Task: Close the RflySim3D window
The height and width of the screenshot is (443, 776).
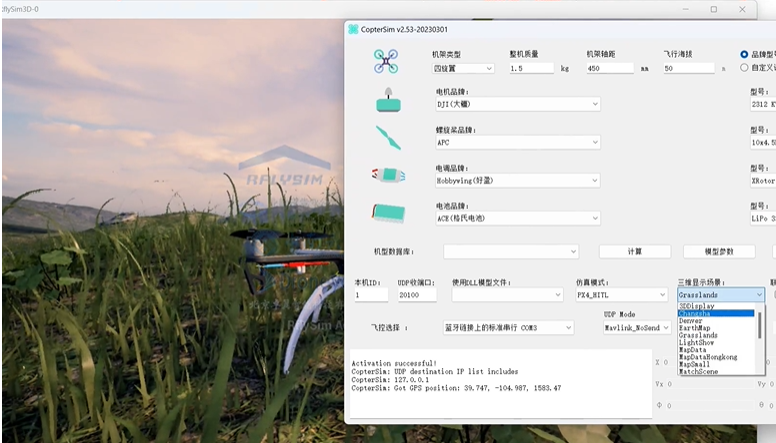Action: click(742, 9)
